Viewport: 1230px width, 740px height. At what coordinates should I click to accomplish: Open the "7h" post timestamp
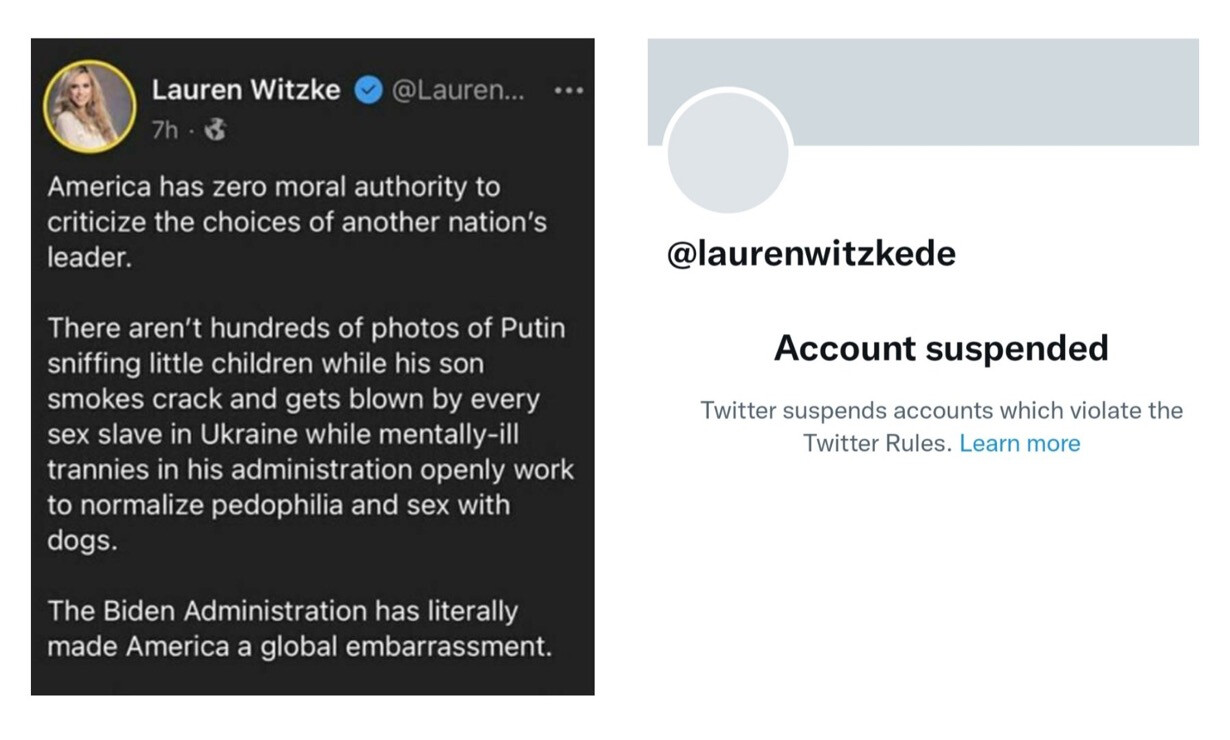point(165,131)
